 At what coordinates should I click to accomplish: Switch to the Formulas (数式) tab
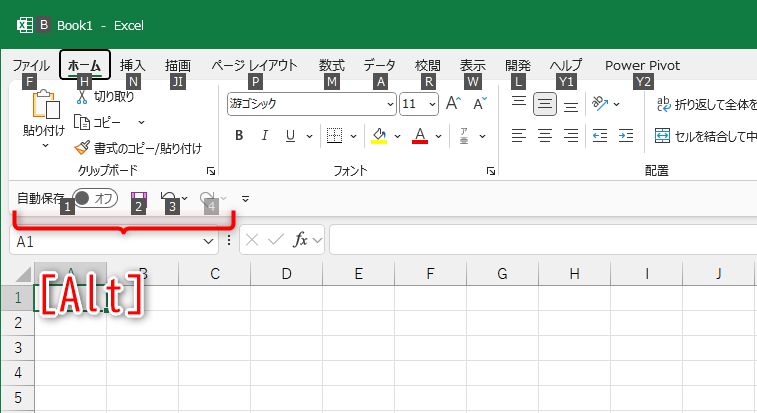click(x=332, y=65)
